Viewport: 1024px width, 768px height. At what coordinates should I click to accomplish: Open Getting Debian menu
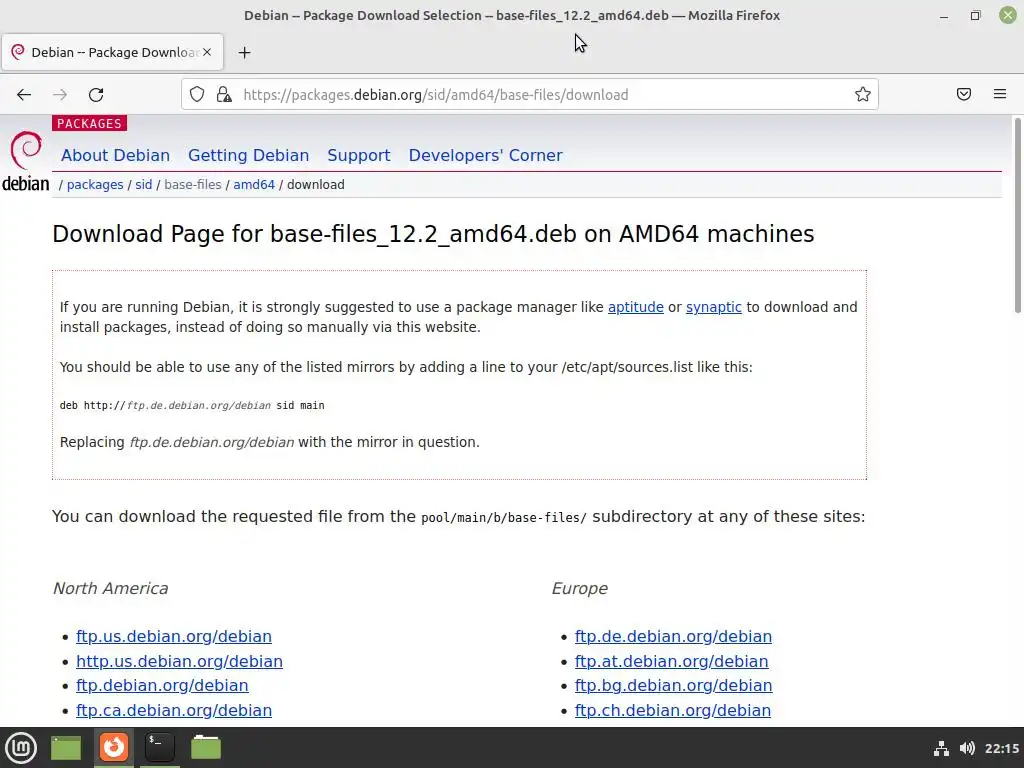[249, 155]
